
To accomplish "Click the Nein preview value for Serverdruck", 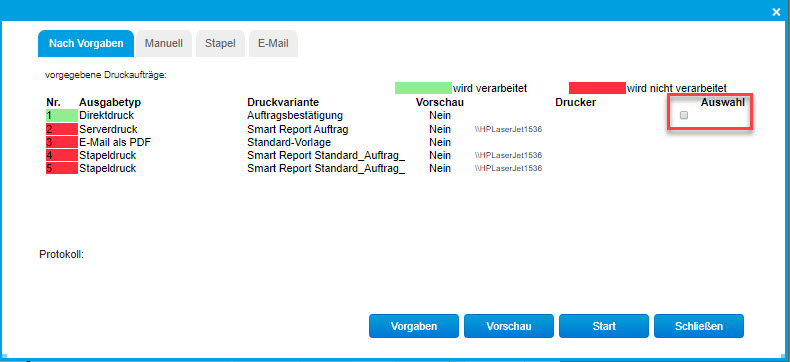I will 440,129.
